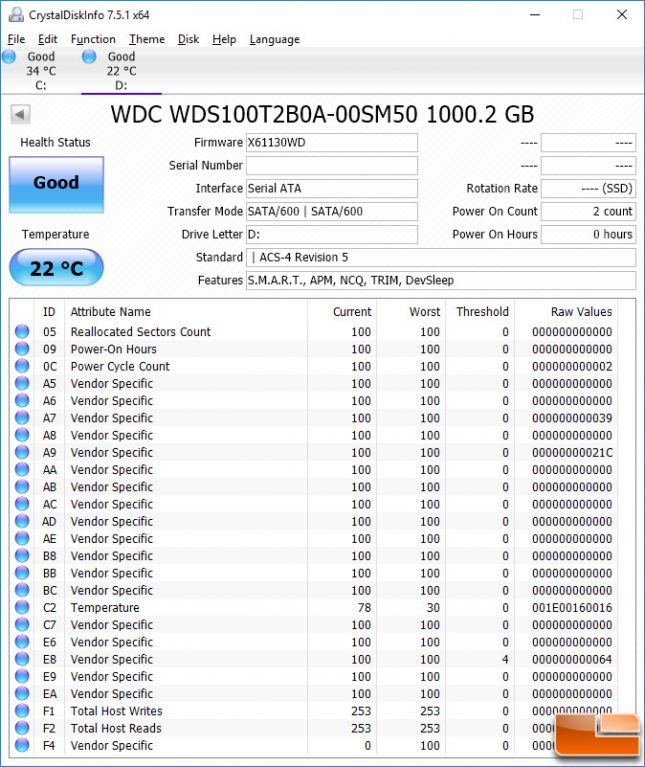Click the Threshold column header

point(482,312)
